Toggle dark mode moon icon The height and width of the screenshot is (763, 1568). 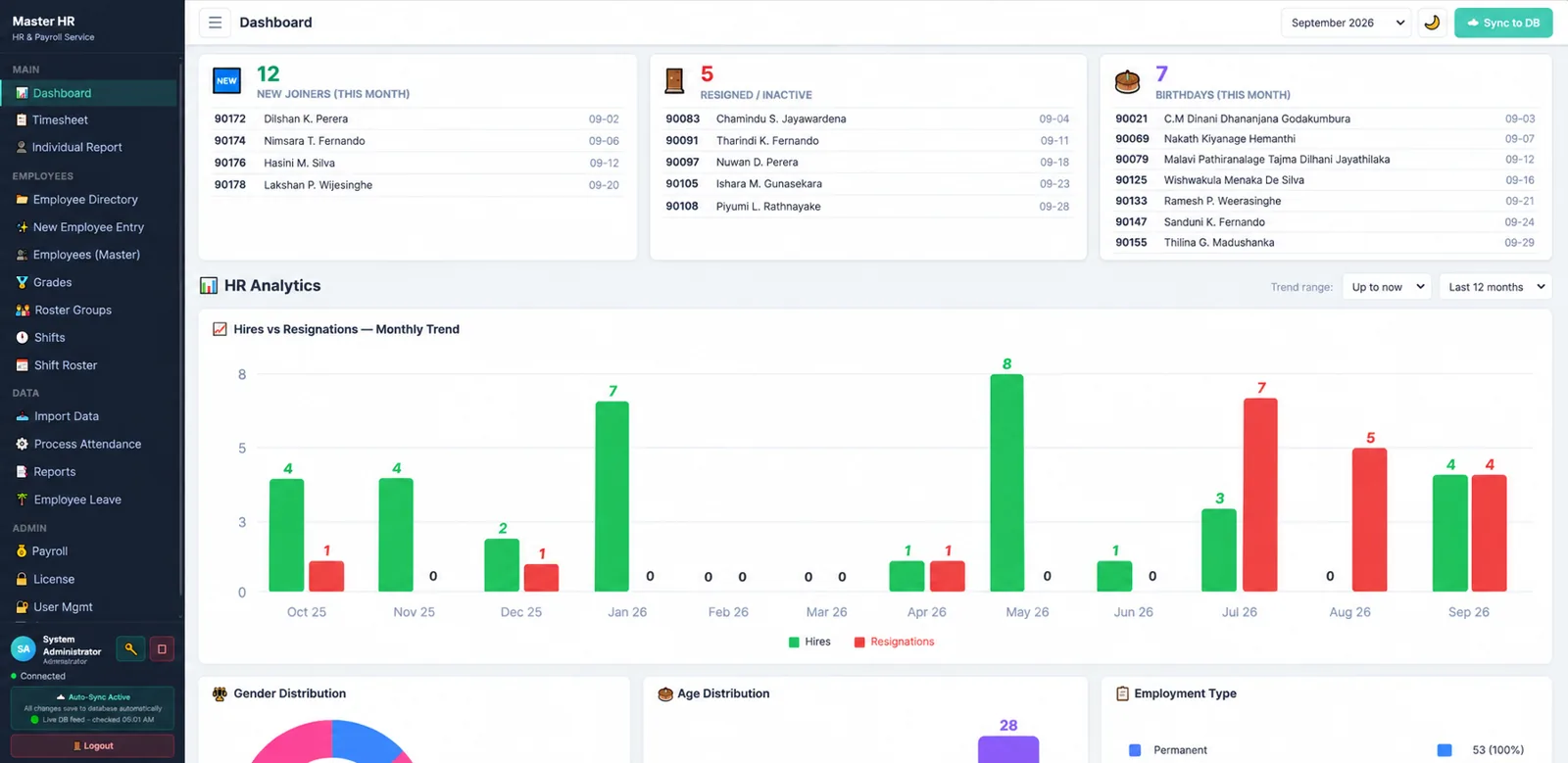click(1432, 23)
